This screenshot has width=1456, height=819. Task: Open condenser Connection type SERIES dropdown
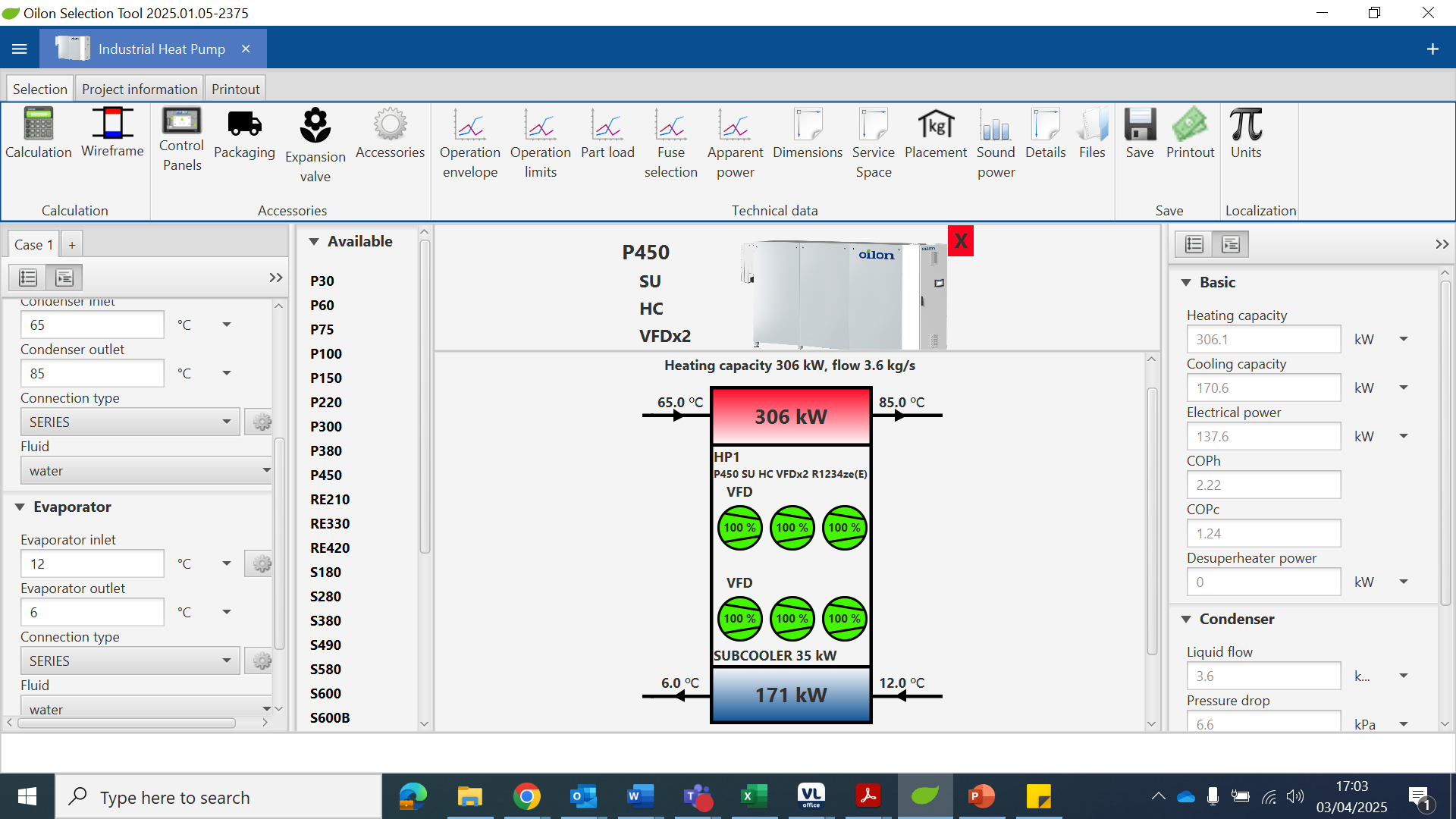point(130,422)
